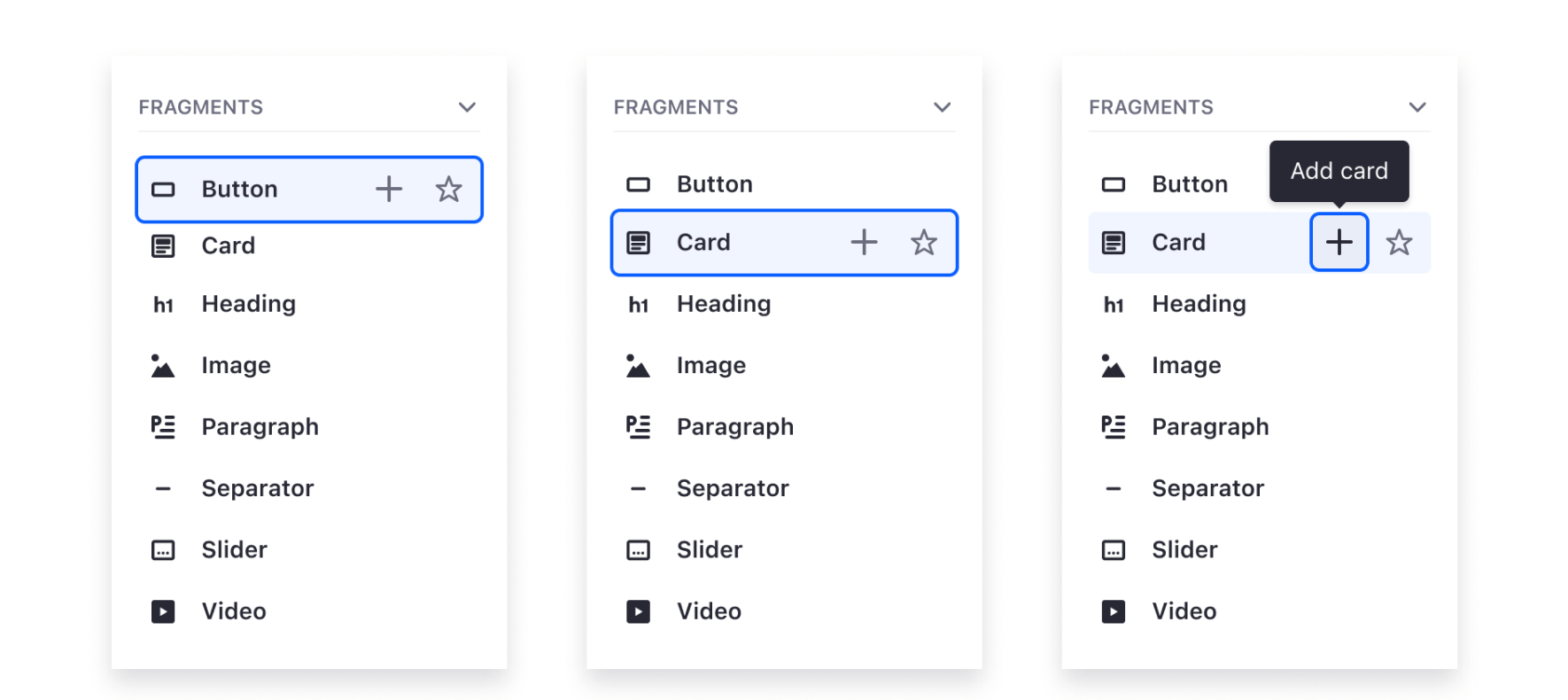Click the Video play icon in the middle panel
This screenshot has height=700, width=1568.
pos(638,611)
